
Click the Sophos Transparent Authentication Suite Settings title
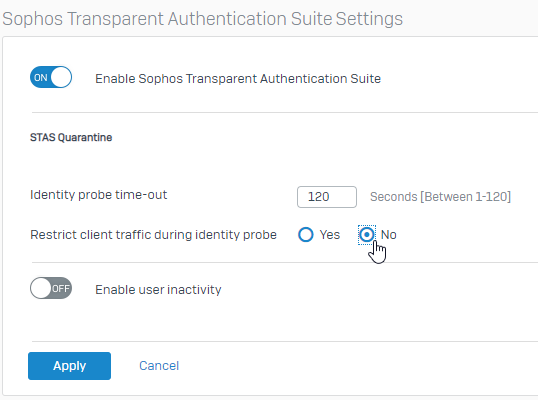(202, 19)
